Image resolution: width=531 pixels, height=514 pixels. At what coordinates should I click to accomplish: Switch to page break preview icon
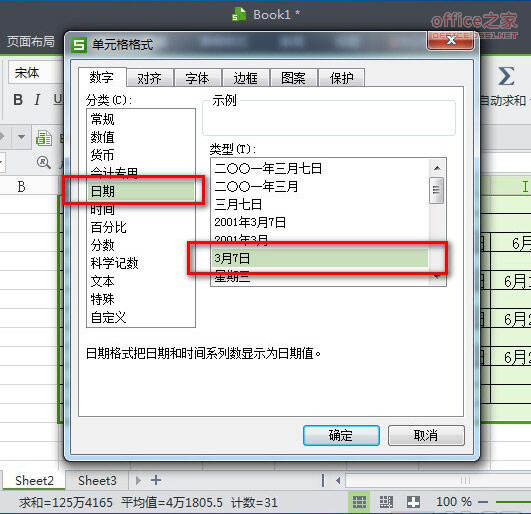click(386, 502)
